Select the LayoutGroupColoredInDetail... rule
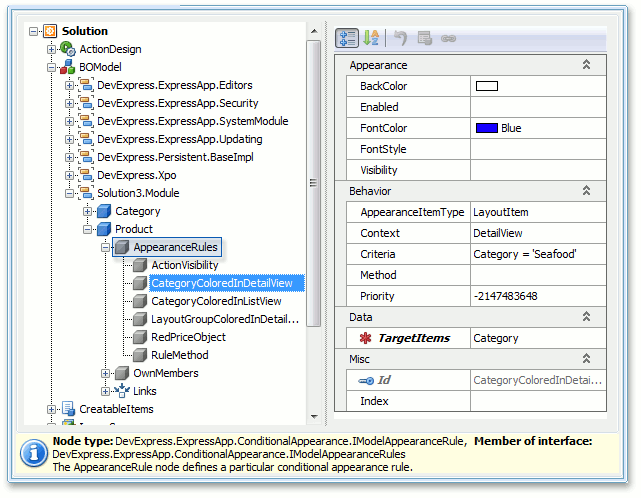Viewport: 641px width, 498px height. [225, 319]
